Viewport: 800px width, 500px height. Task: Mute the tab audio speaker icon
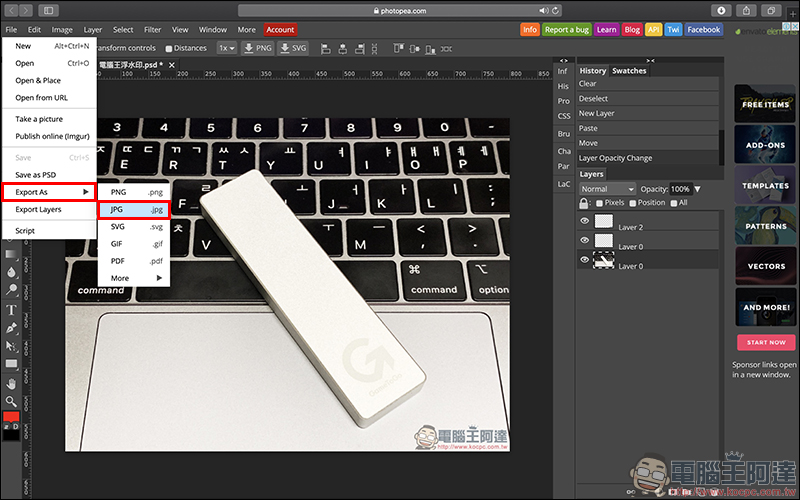tap(544, 10)
